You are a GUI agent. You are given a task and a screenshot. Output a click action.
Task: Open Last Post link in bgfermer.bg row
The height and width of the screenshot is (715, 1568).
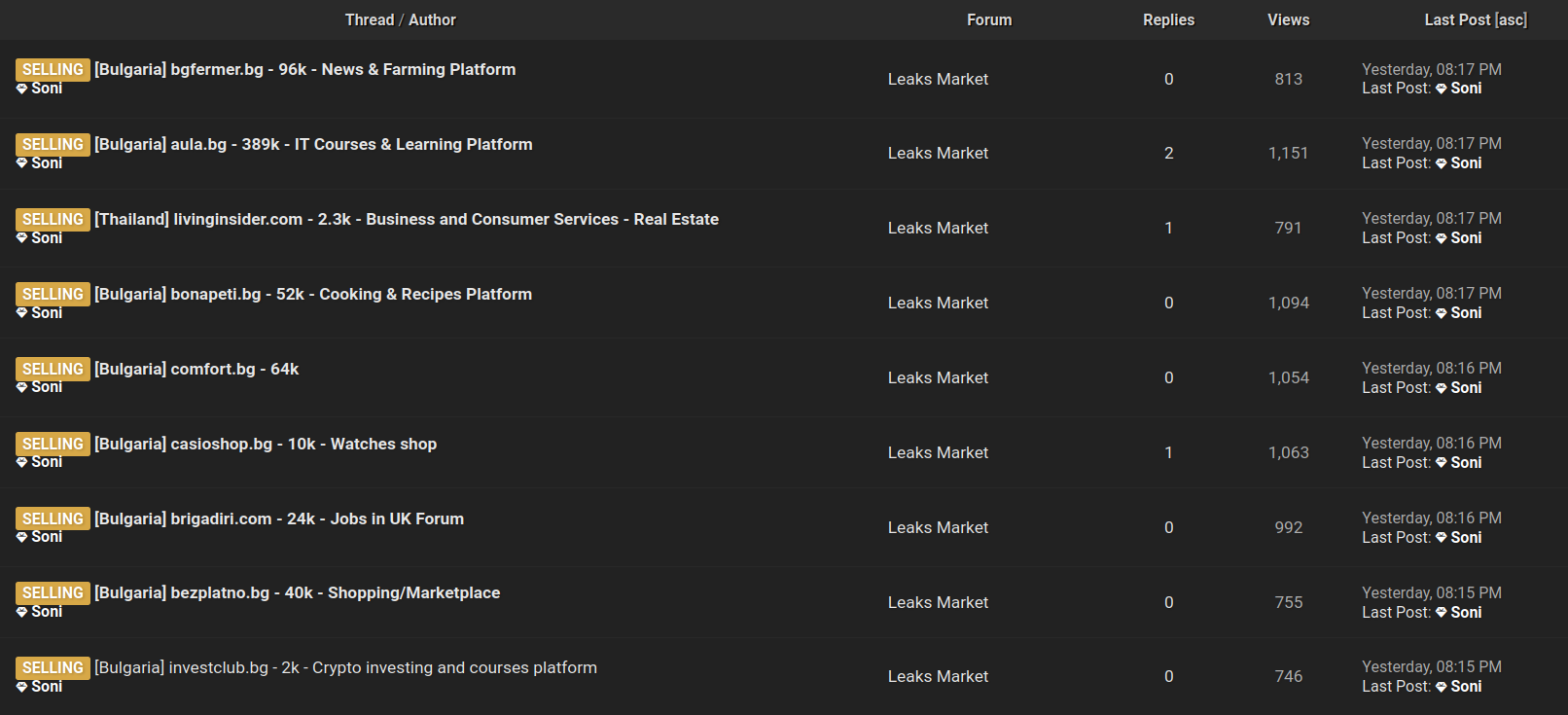[1396, 89]
